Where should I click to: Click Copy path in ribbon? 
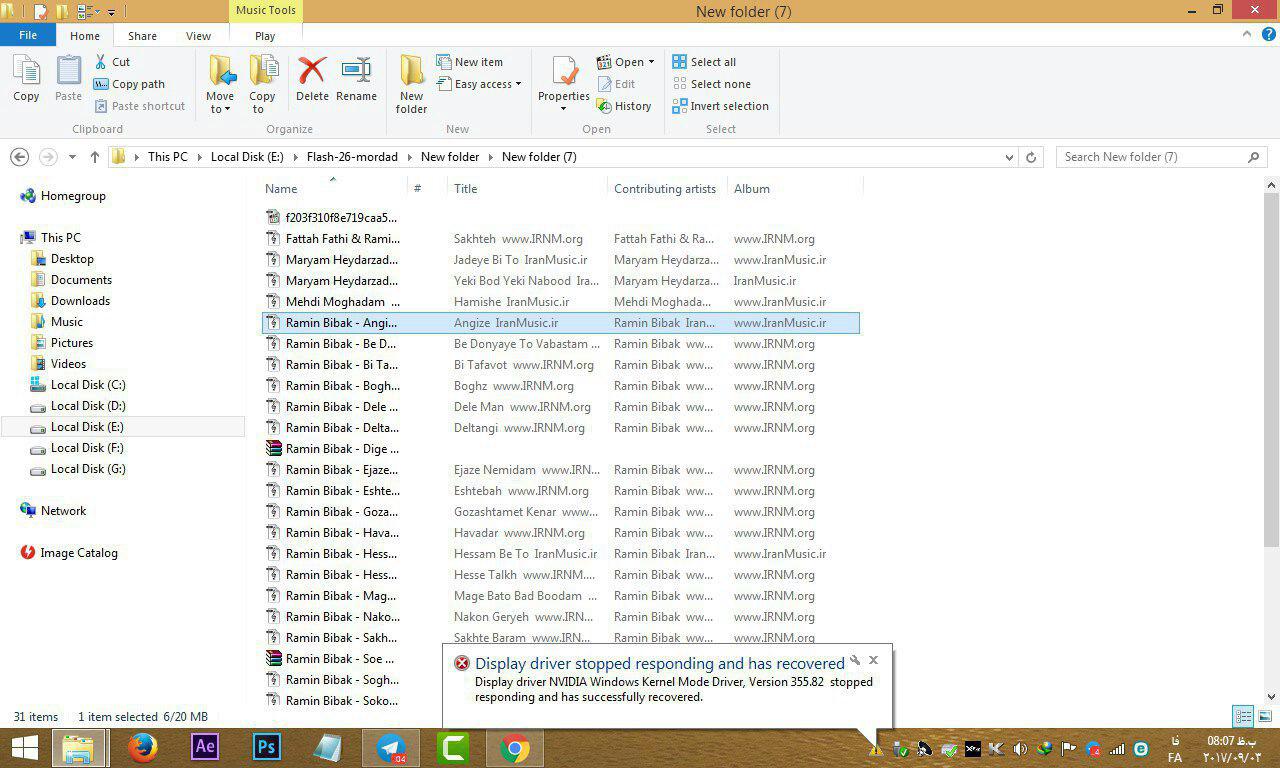(x=129, y=84)
